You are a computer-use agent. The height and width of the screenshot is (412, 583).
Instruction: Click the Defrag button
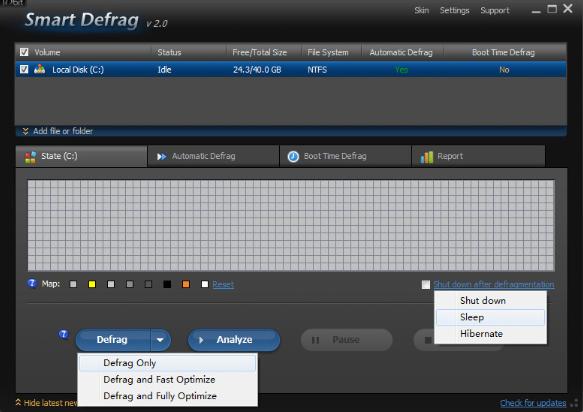pos(113,340)
